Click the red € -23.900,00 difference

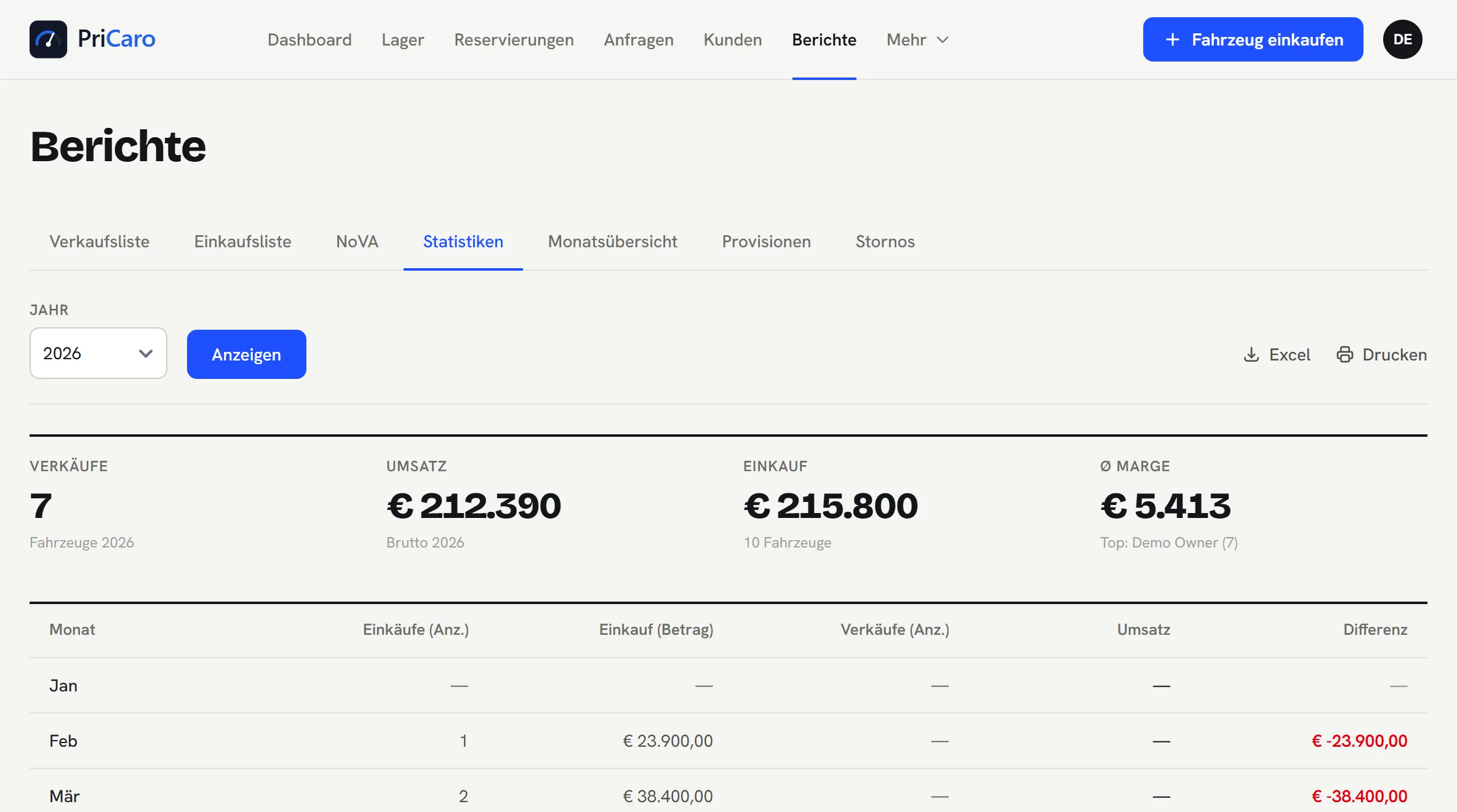(x=1359, y=741)
